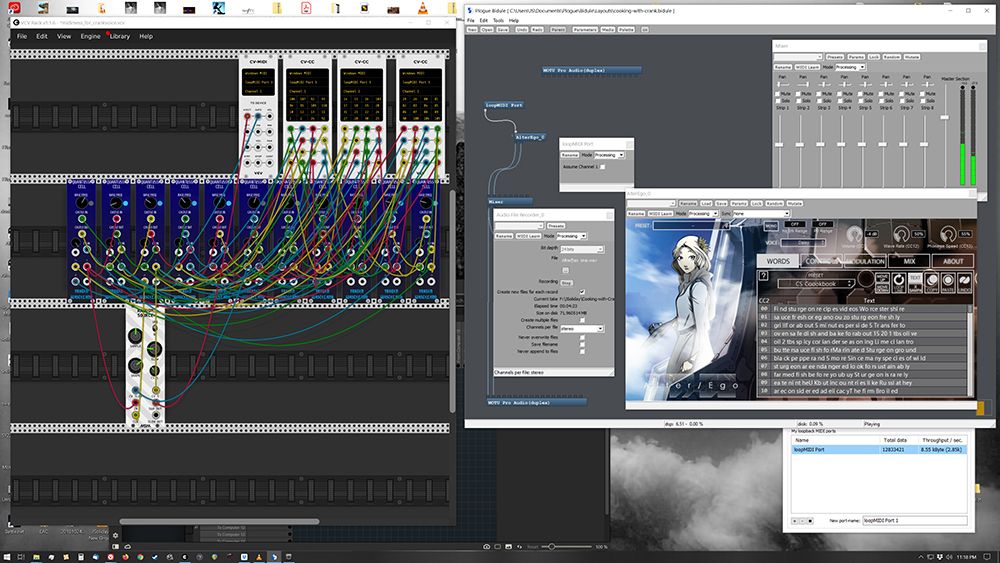Select the top MOTU Pro Audio(duplex) node

pyautogui.click(x=591, y=70)
